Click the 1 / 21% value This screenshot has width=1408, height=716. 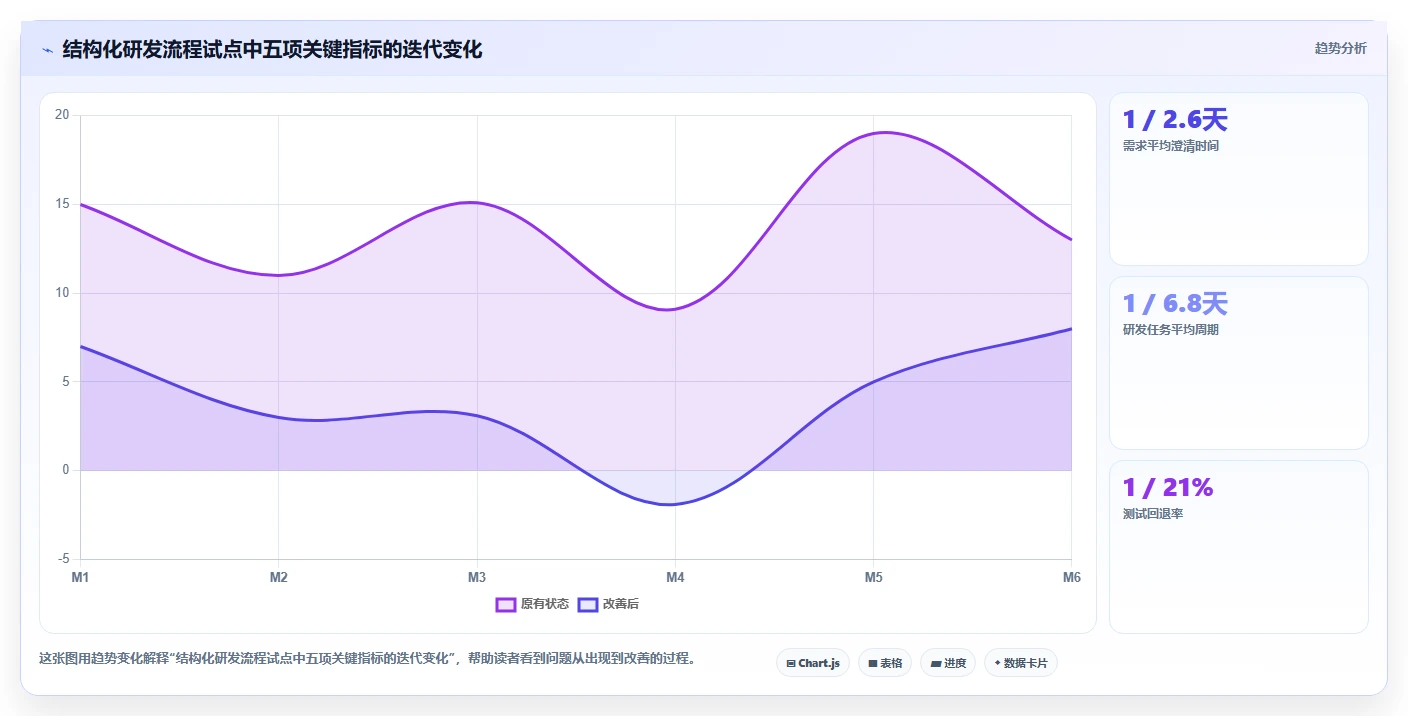click(1168, 488)
